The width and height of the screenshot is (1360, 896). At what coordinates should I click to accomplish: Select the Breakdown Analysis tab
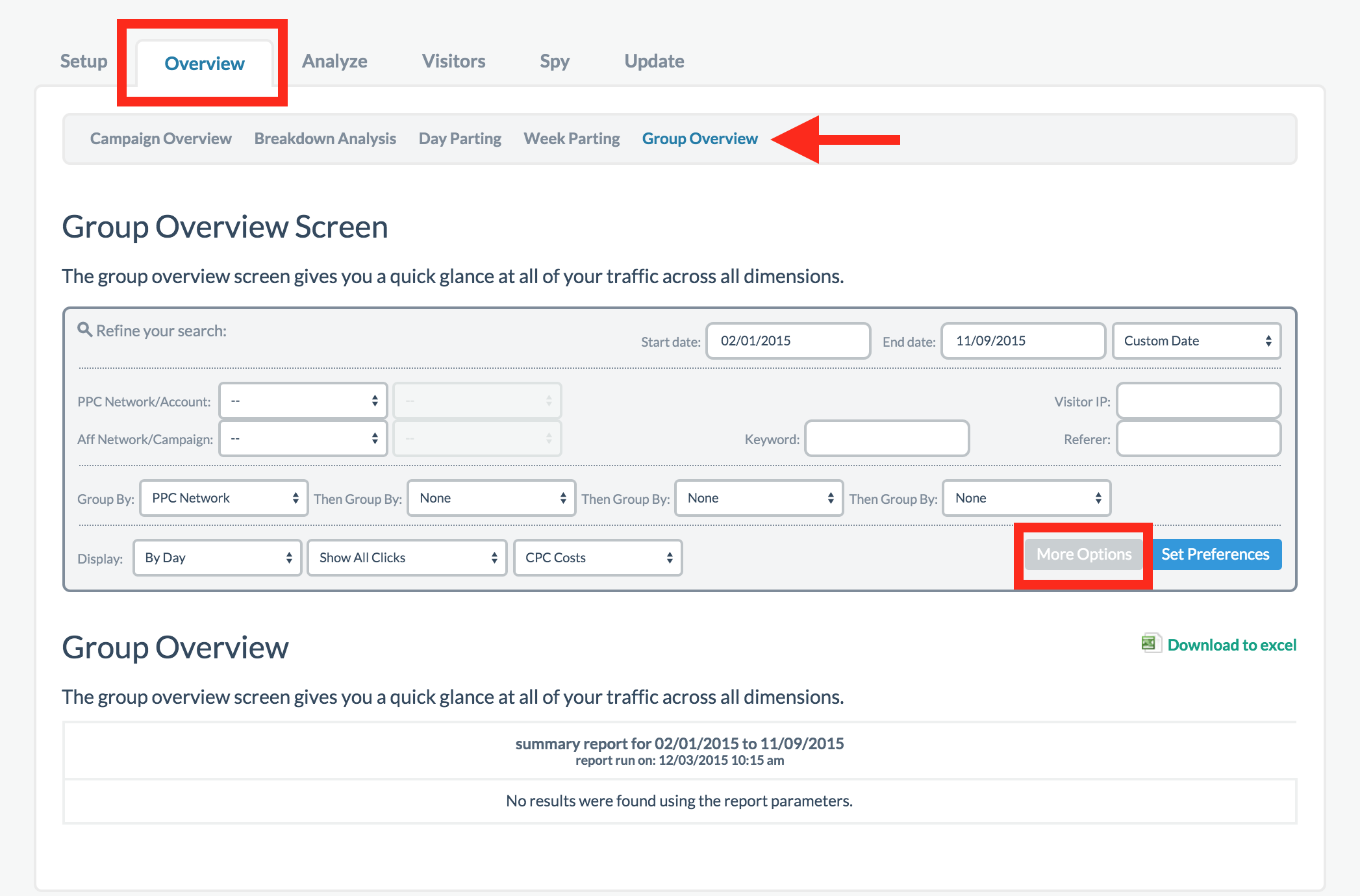click(323, 139)
